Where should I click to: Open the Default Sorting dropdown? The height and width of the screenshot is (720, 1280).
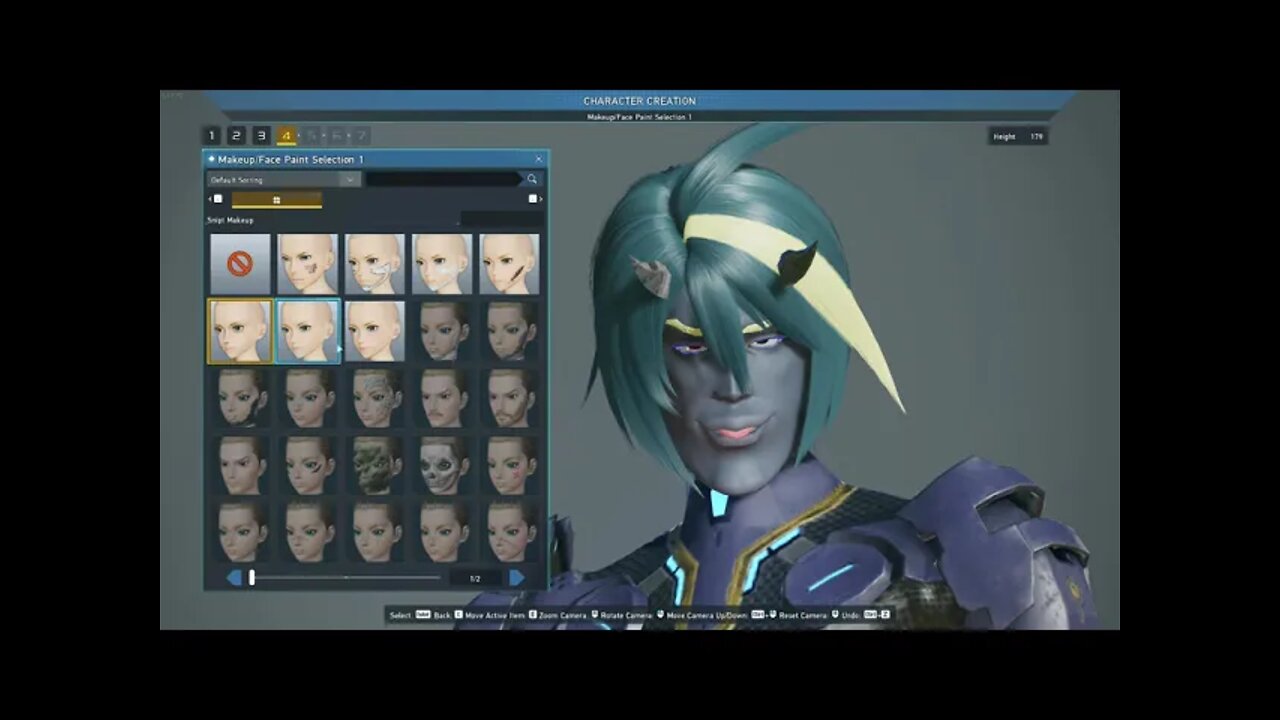click(283, 180)
